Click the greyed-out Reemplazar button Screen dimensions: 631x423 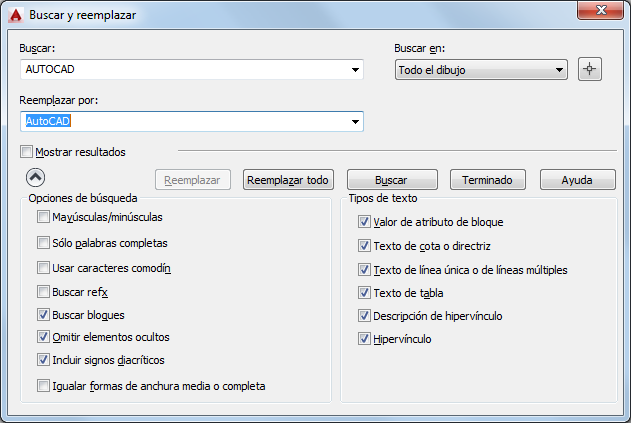(x=193, y=180)
